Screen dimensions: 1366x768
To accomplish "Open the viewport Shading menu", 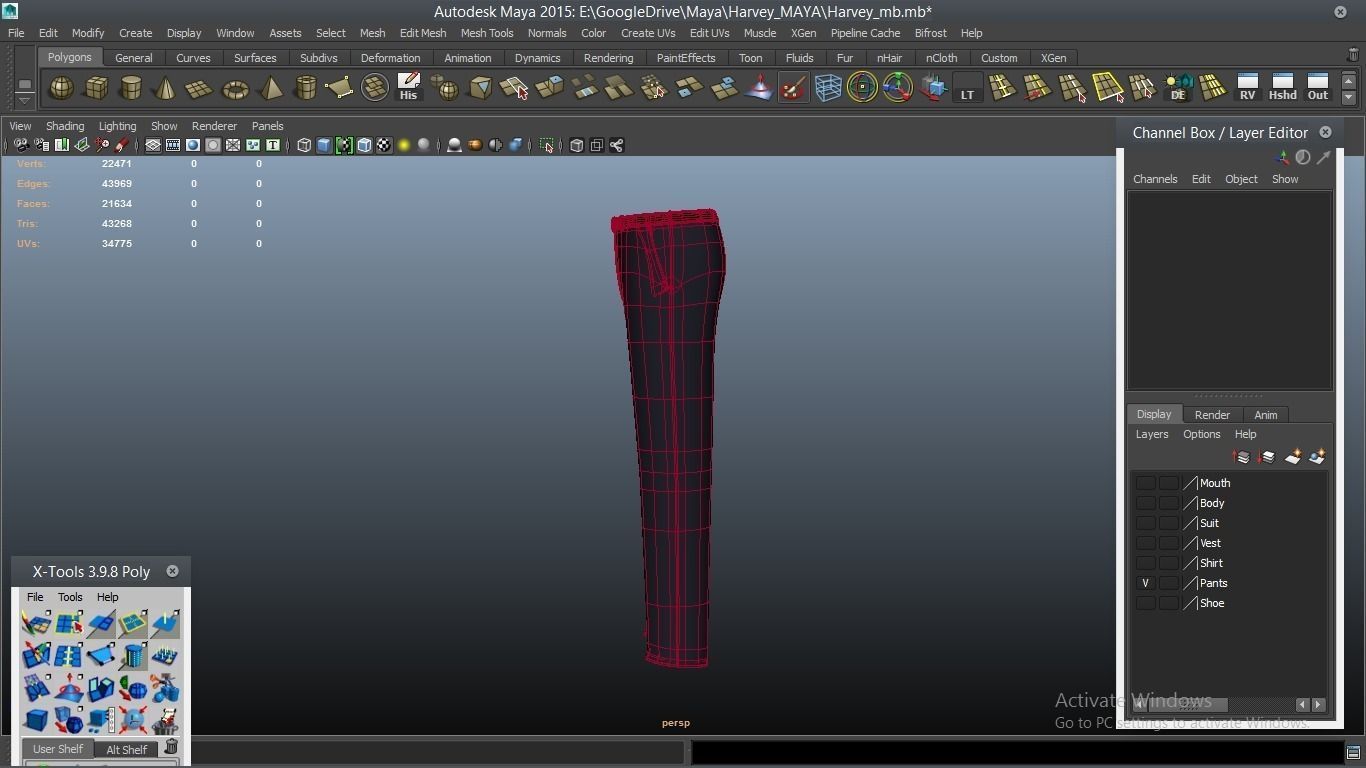I will pyautogui.click(x=65, y=126).
